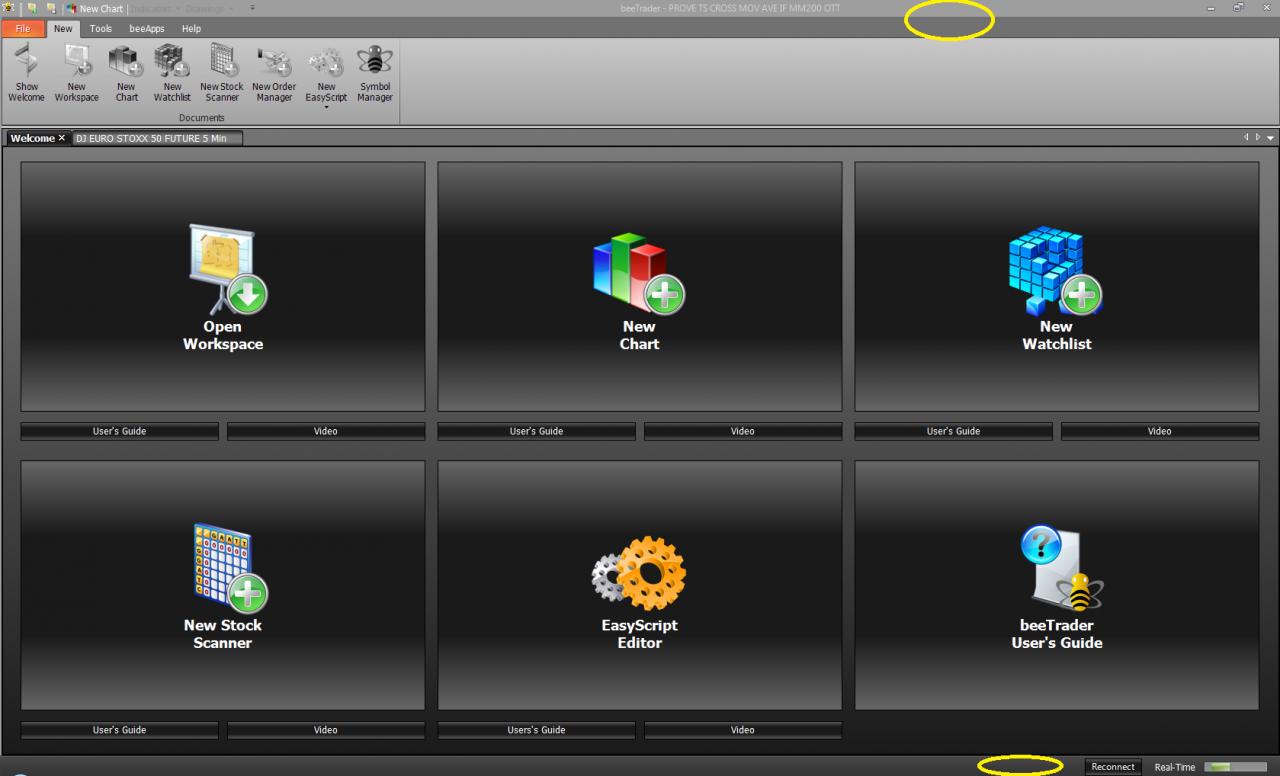
Task: Click the New Chart ribbon icon
Action: (x=126, y=72)
